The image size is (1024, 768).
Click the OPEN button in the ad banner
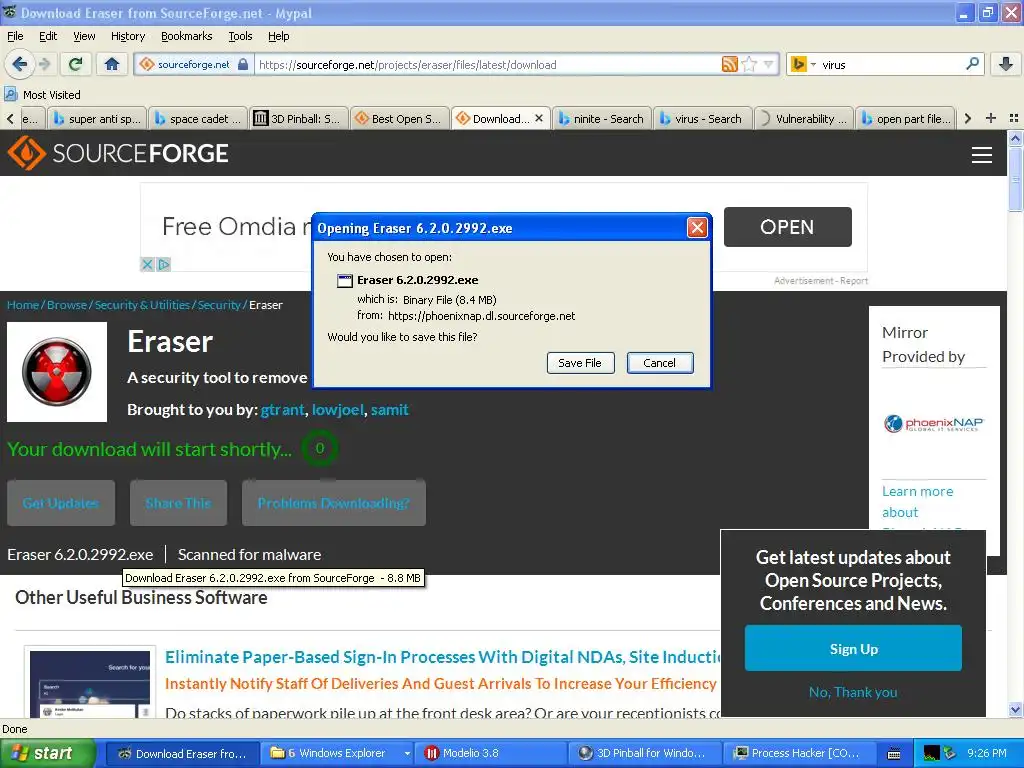pos(788,227)
